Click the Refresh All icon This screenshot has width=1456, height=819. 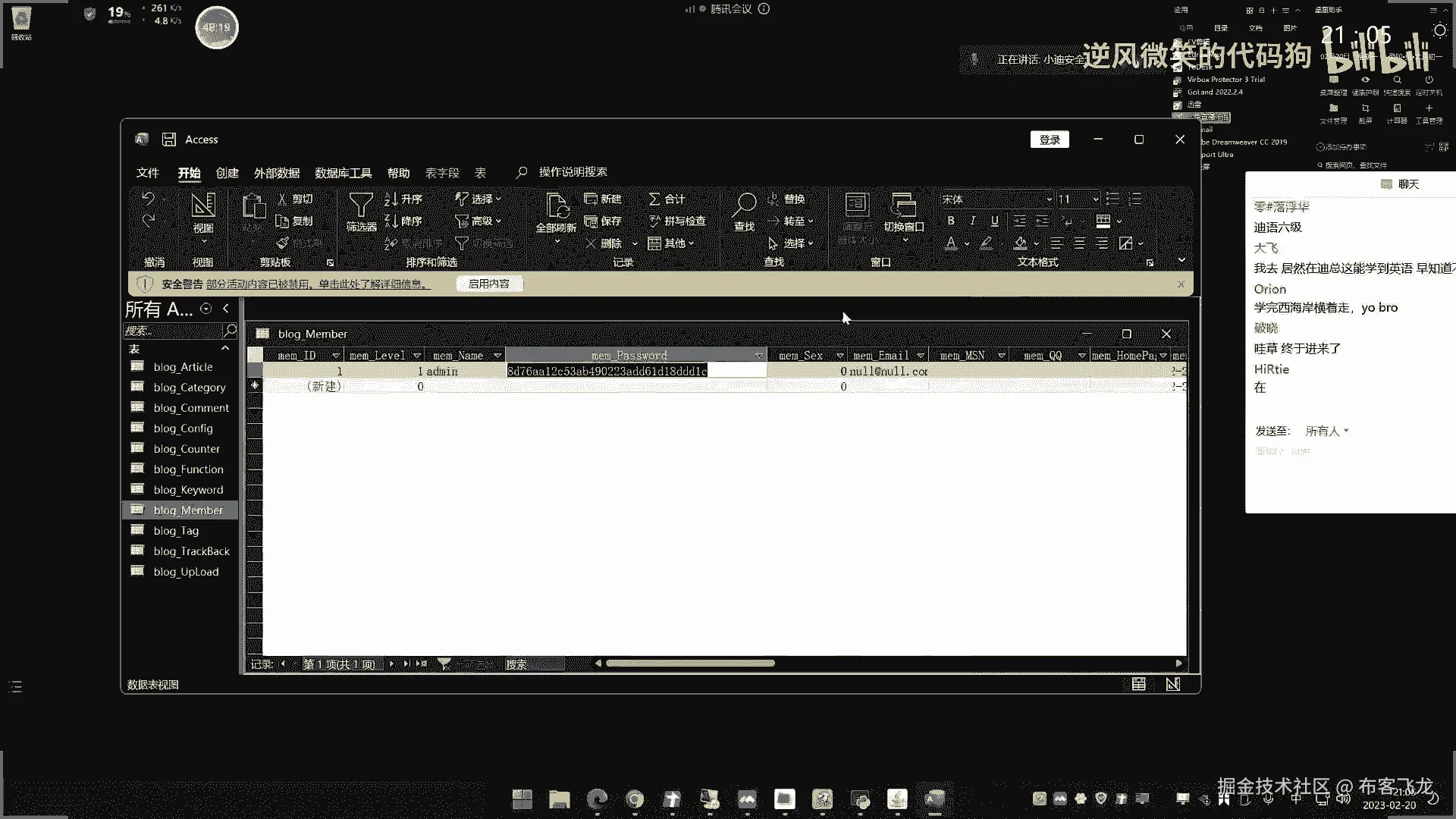pos(557,206)
